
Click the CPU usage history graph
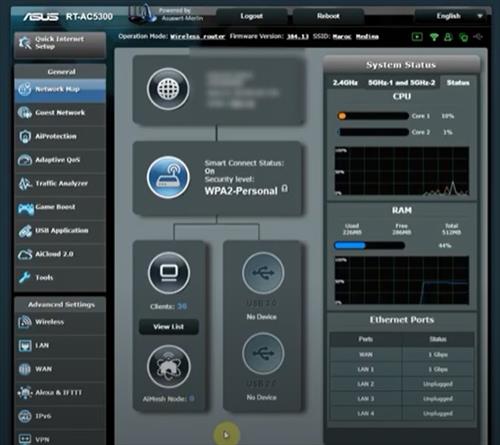click(402, 171)
